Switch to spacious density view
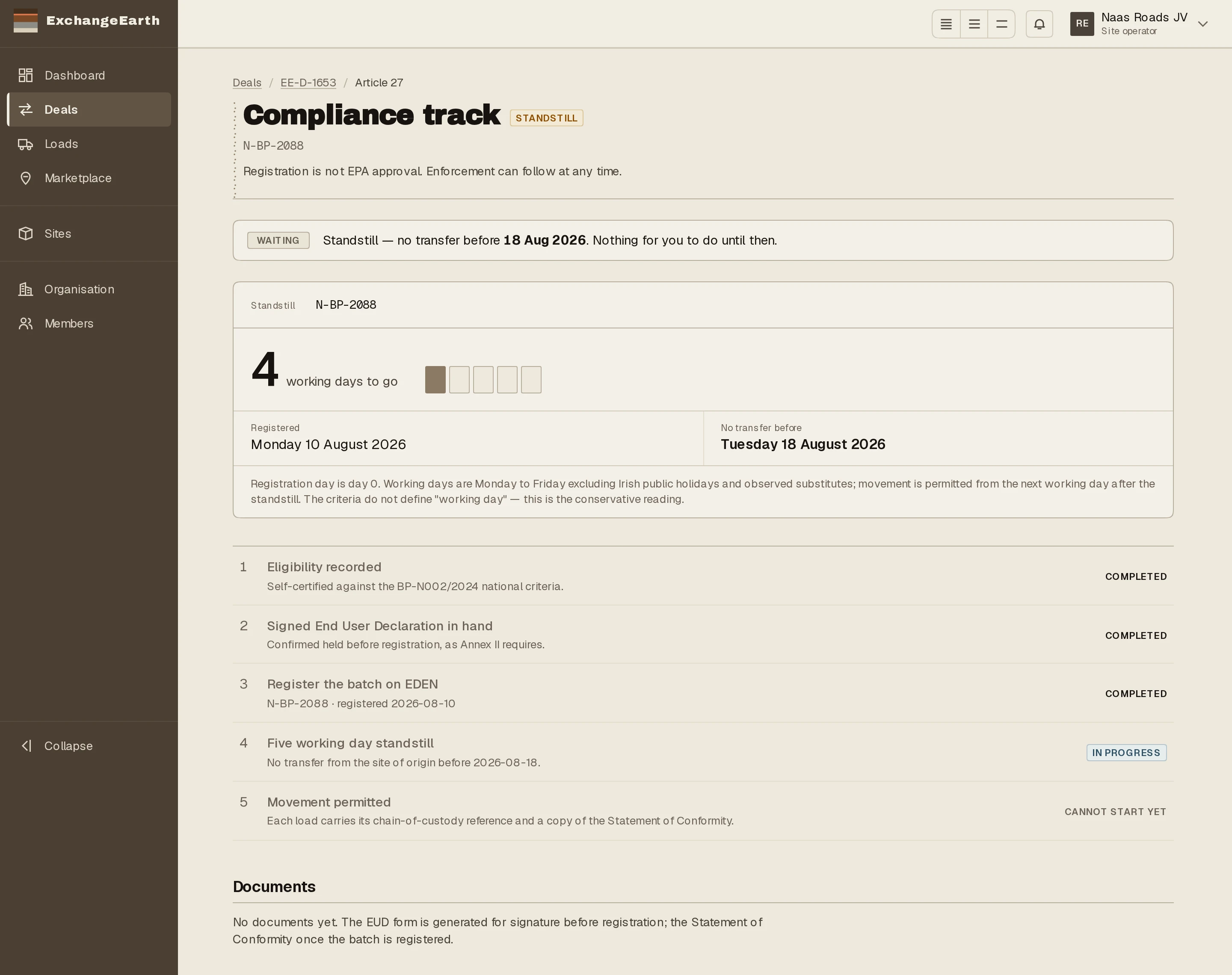Image resolution: width=1232 pixels, height=975 pixels. [1001, 24]
